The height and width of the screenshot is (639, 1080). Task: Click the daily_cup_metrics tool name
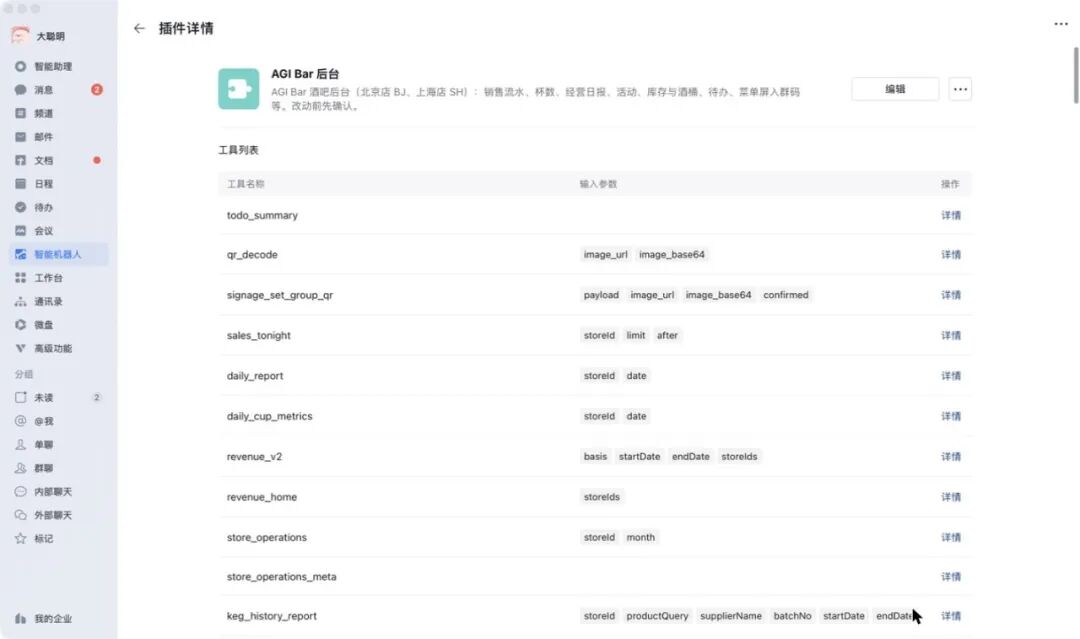point(269,416)
